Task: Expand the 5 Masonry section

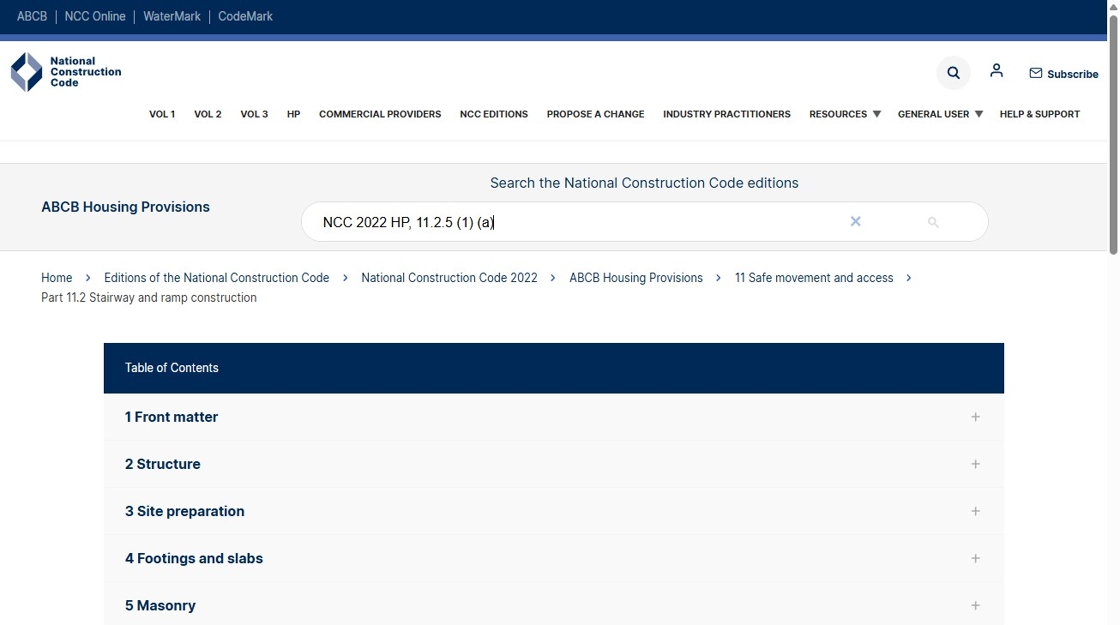Action: click(x=554, y=606)
